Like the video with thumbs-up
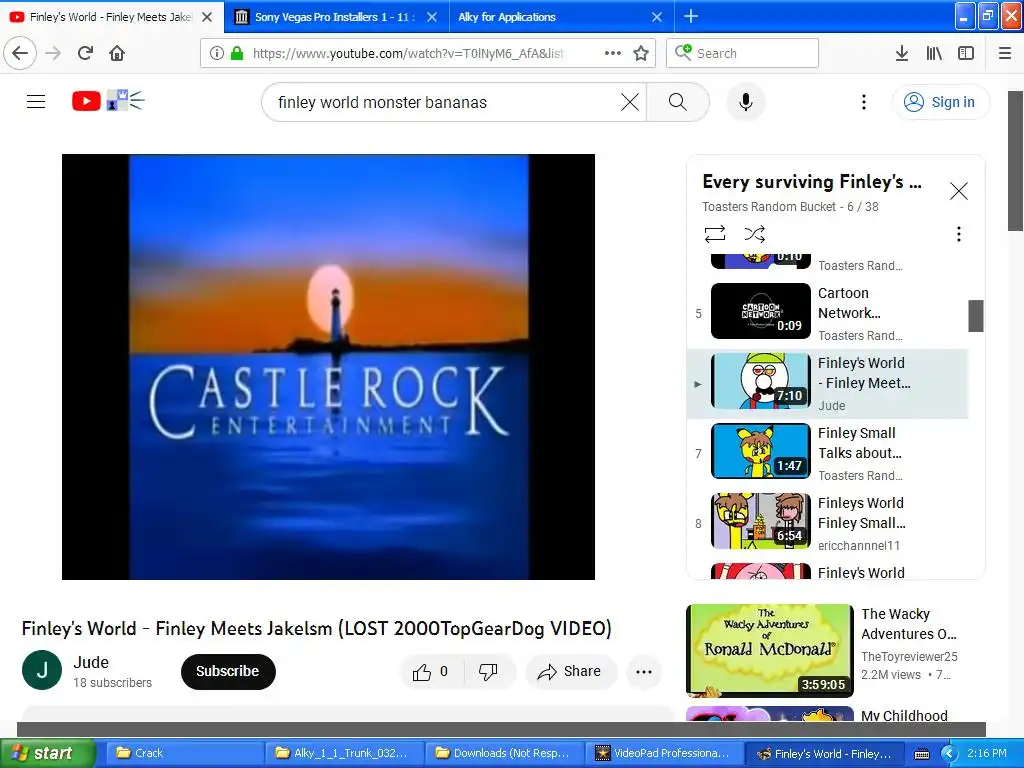This screenshot has width=1024, height=768. [x=431, y=671]
